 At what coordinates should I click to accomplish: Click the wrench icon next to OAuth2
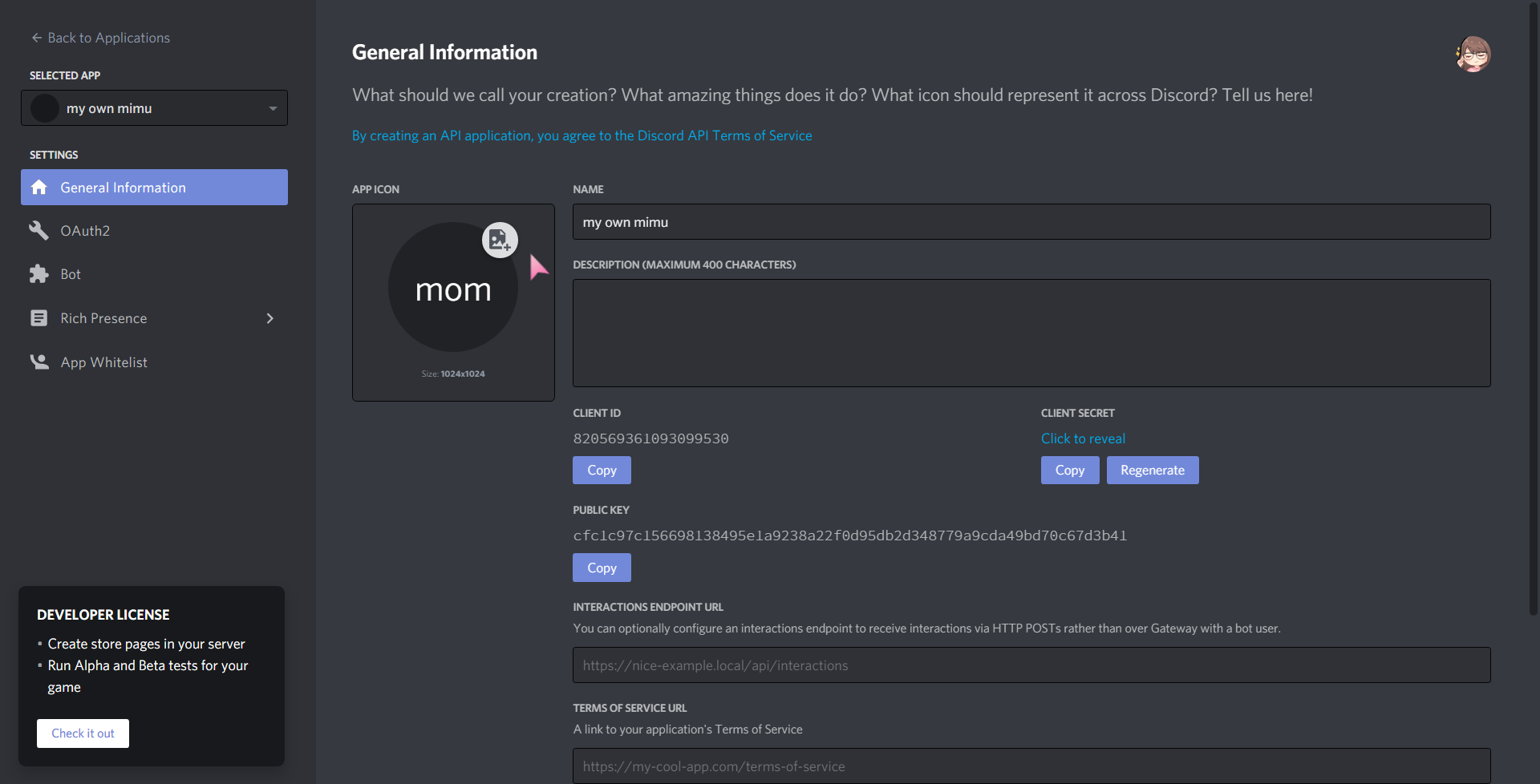click(x=38, y=231)
